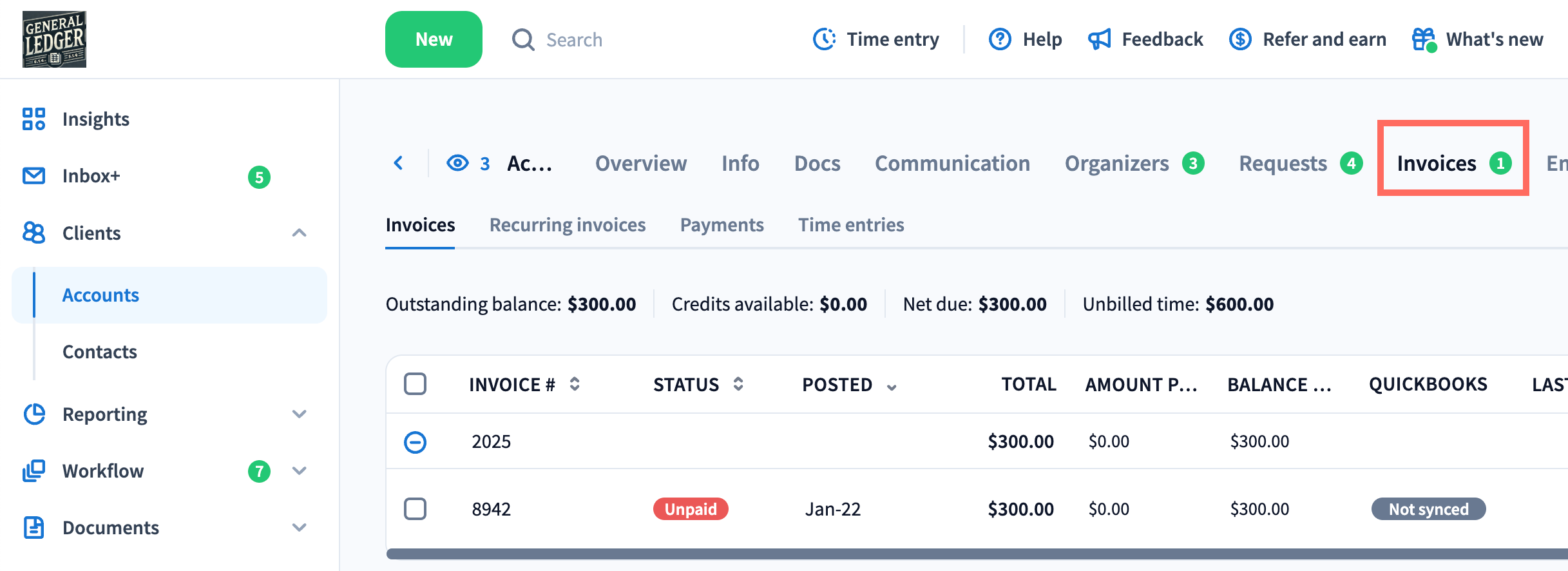Check the box for invoice 8942
The image size is (1568, 571).
[x=416, y=509]
